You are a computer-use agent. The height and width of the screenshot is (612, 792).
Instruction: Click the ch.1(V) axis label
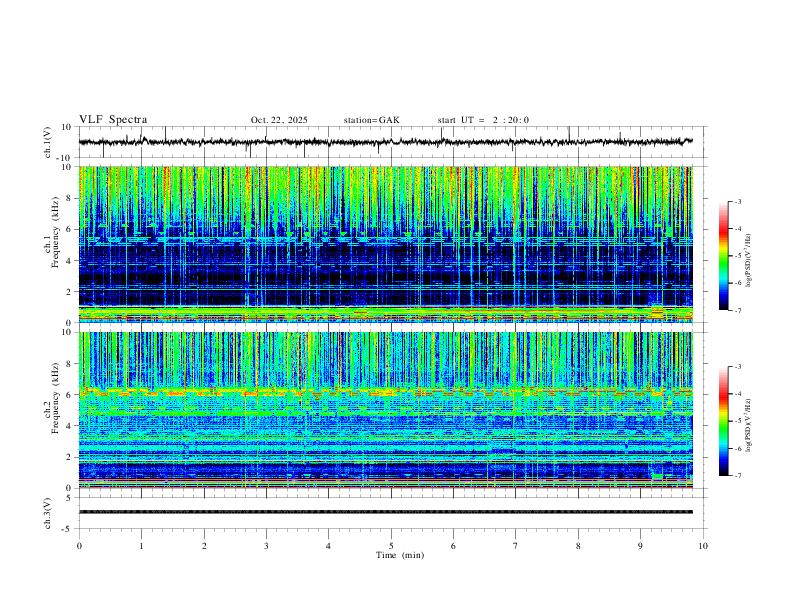48,142
